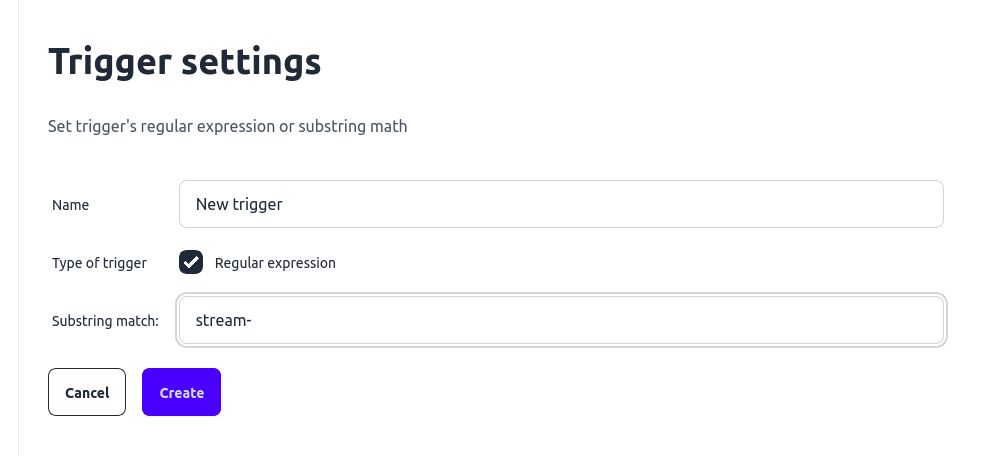Uncheck the Regular expression checkbox
This screenshot has width=992, height=456.
point(191,262)
